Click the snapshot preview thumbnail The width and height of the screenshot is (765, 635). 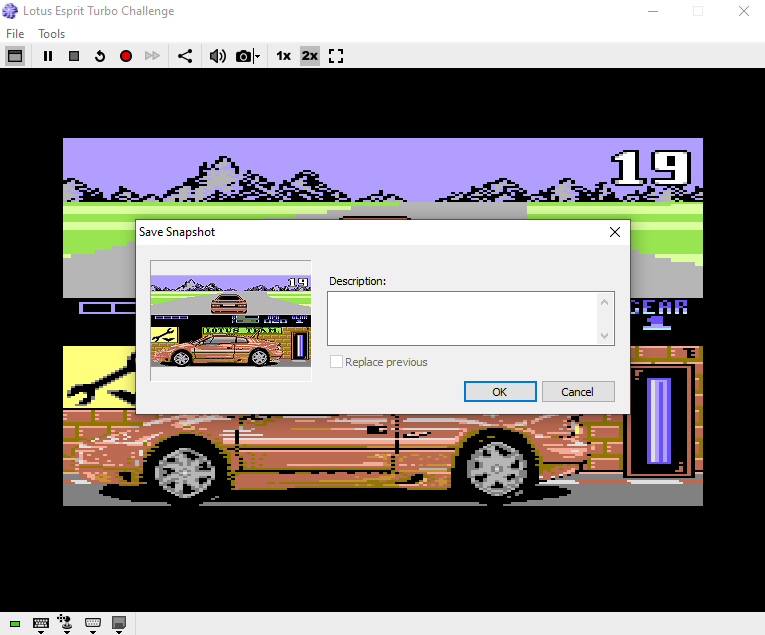tap(231, 320)
